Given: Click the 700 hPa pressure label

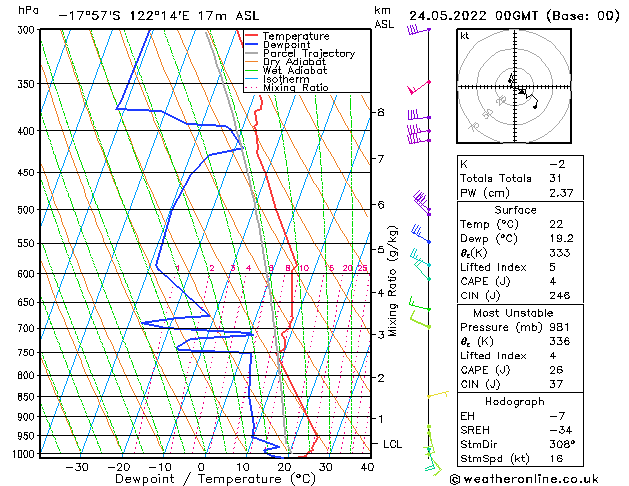Looking at the screenshot, I should coord(28,328).
